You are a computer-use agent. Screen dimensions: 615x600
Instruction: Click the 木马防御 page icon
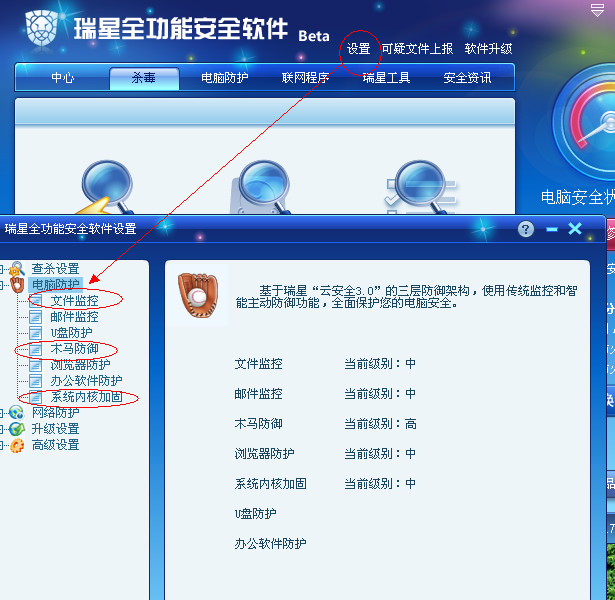(x=35, y=349)
